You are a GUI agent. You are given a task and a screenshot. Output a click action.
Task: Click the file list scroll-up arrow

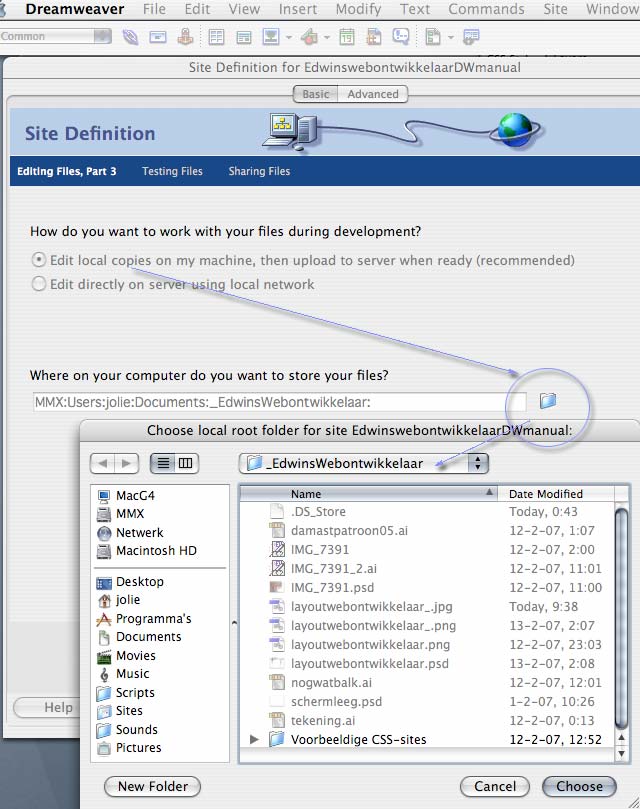(x=621, y=738)
